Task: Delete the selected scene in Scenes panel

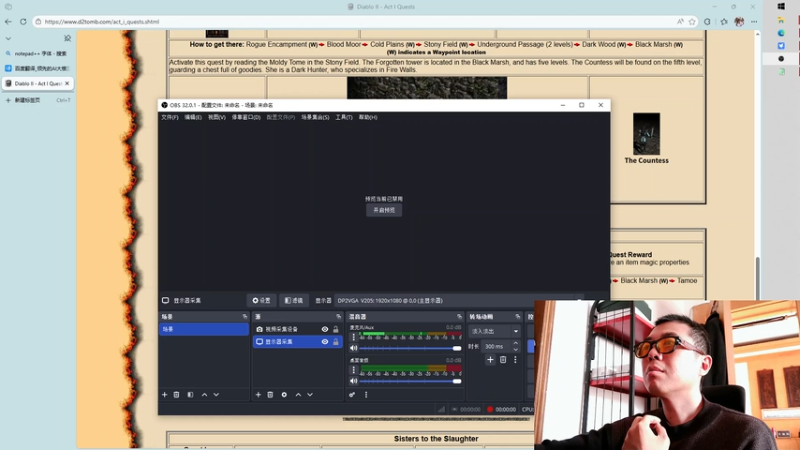Action: (177, 394)
